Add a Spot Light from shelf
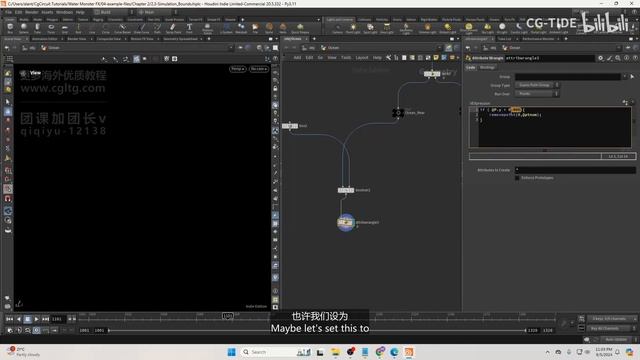640x360 pixels. 370,28
